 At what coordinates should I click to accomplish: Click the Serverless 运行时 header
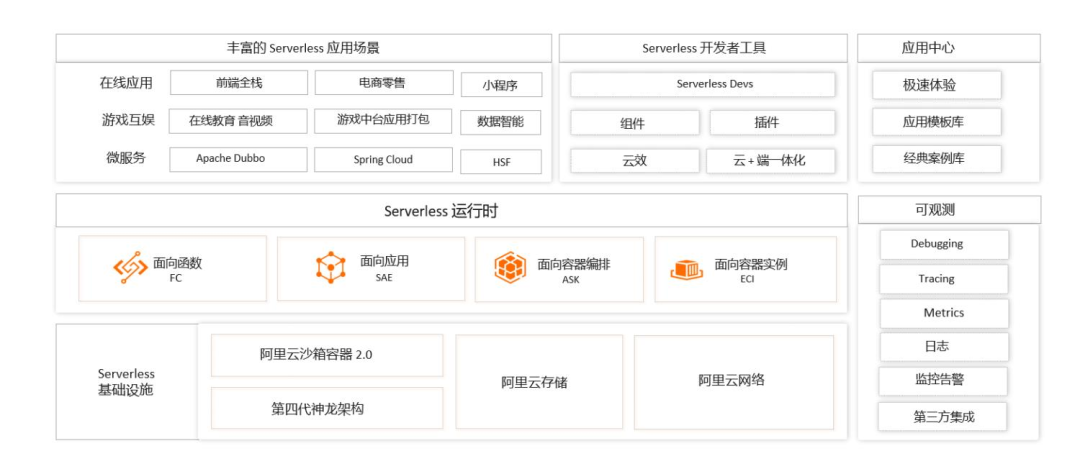[x=452, y=211]
